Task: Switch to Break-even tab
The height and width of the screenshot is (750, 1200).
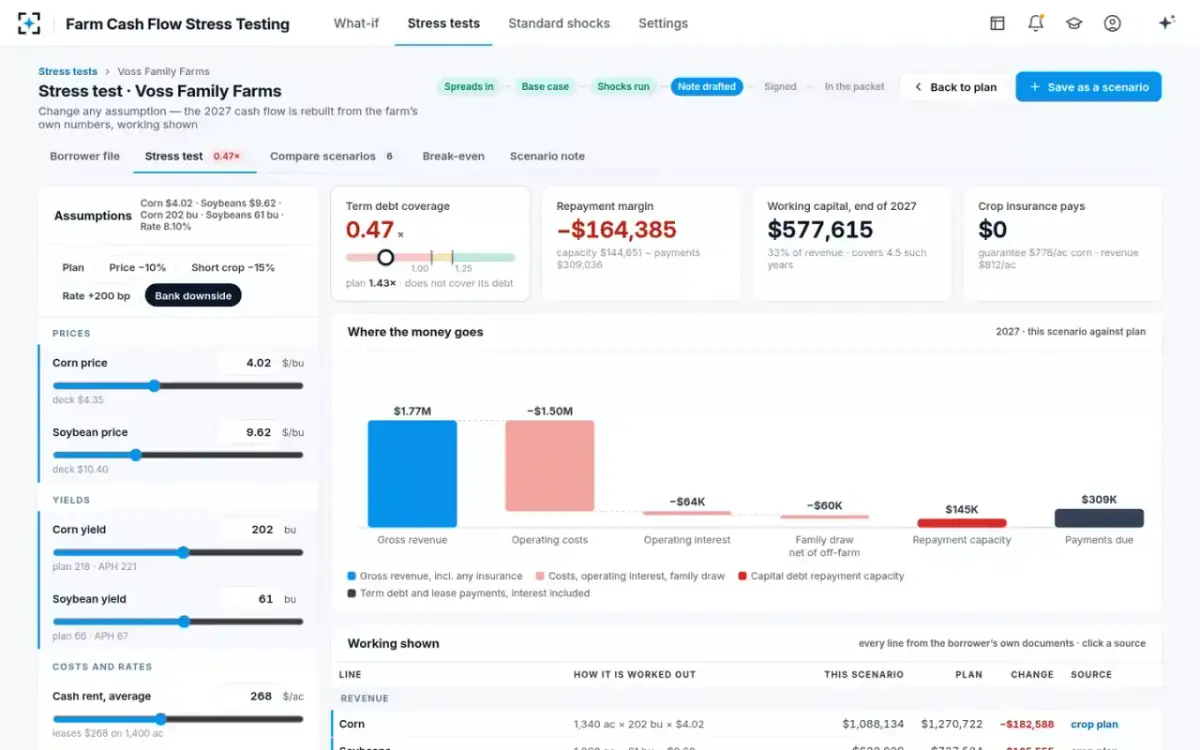Action: coord(453,156)
